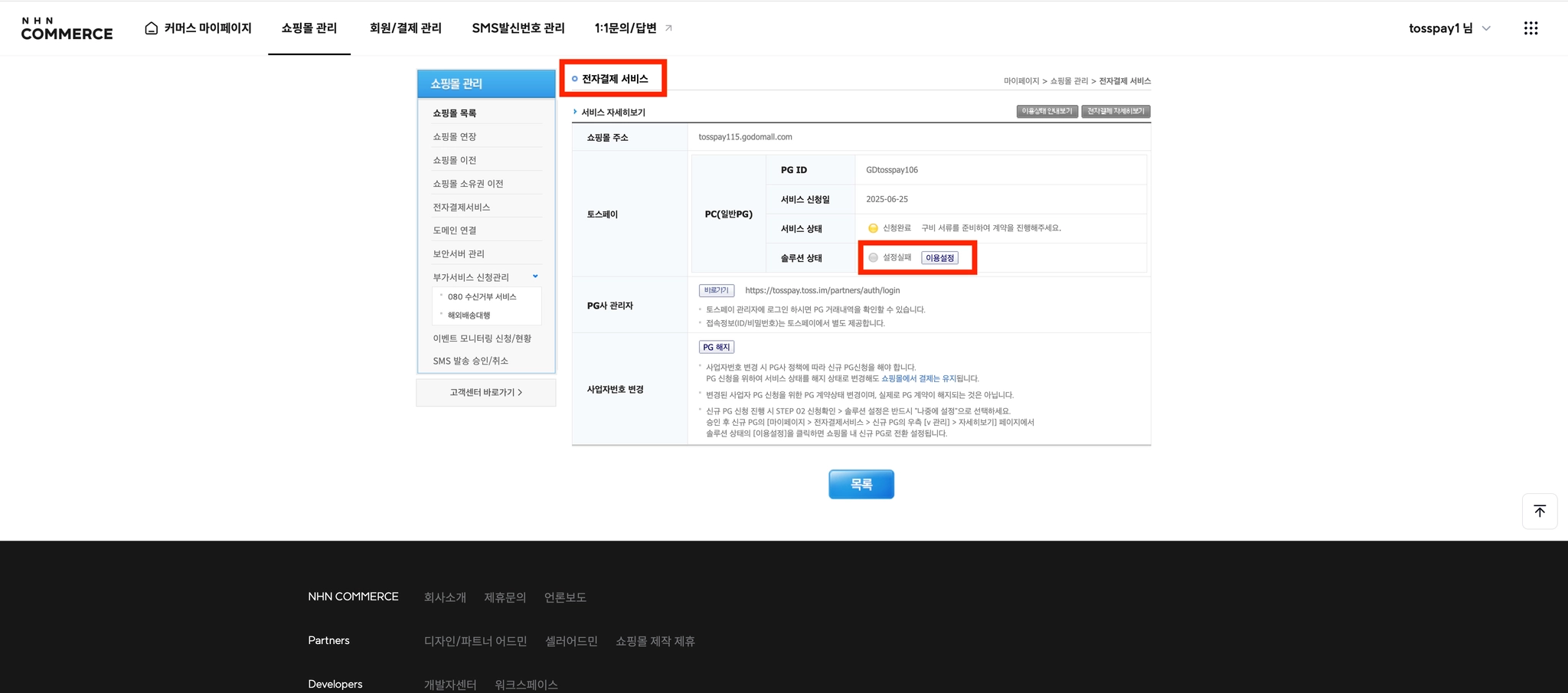Open the 1:1문의/답변 menu item
The width and height of the screenshot is (1568, 693).
(626, 28)
